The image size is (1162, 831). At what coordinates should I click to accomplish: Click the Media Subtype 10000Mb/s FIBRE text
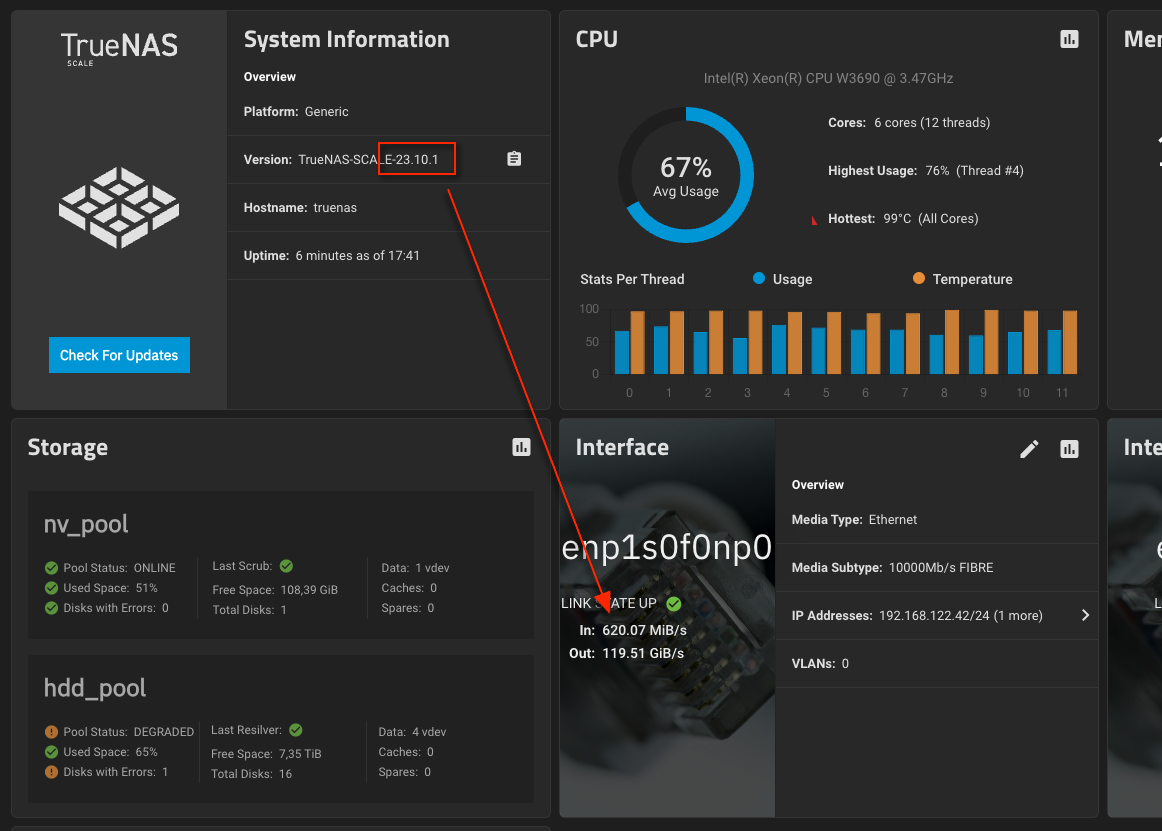[x=892, y=568]
